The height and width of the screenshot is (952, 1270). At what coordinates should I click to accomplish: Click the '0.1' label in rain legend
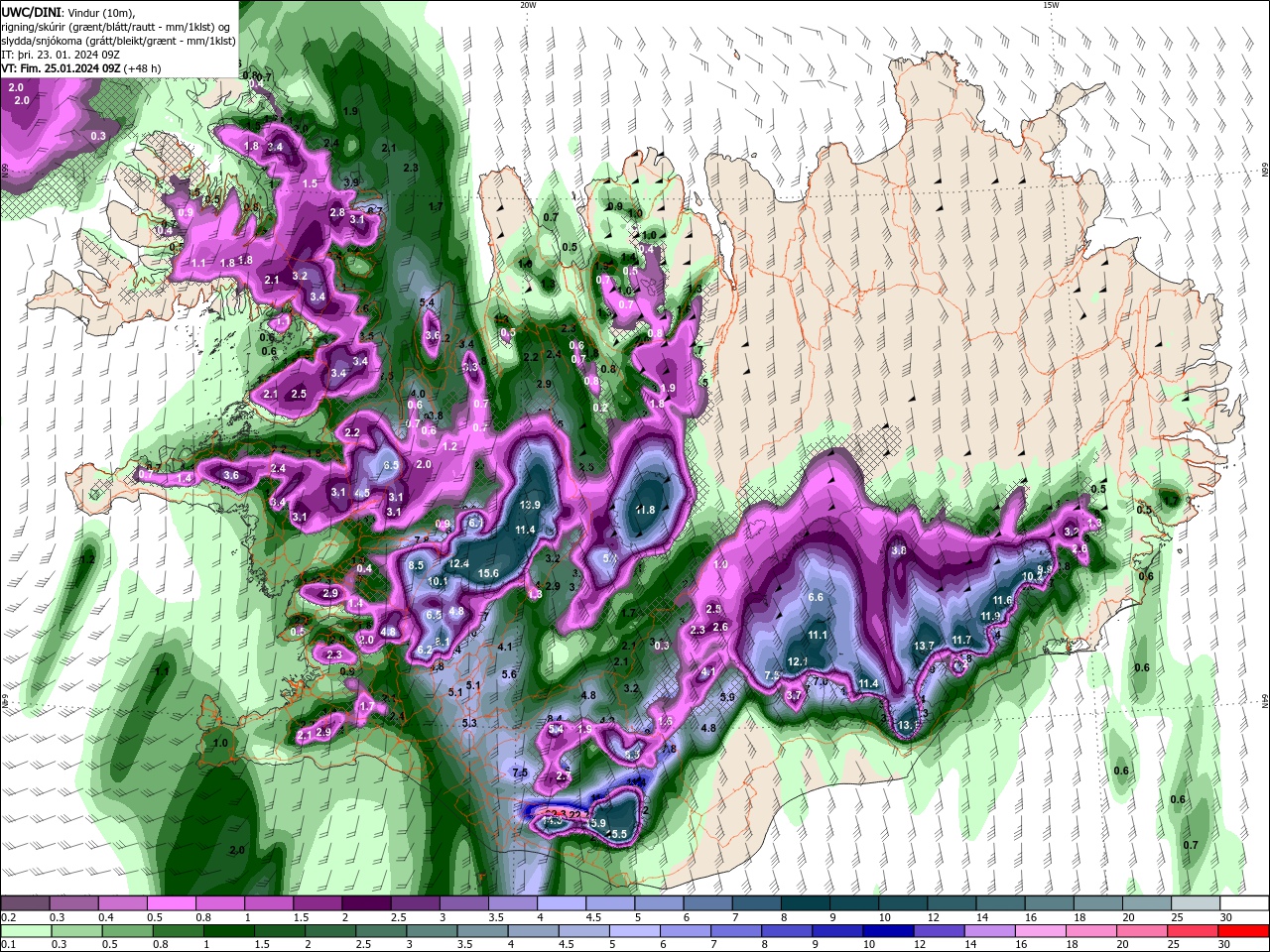pyautogui.click(x=8, y=945)
